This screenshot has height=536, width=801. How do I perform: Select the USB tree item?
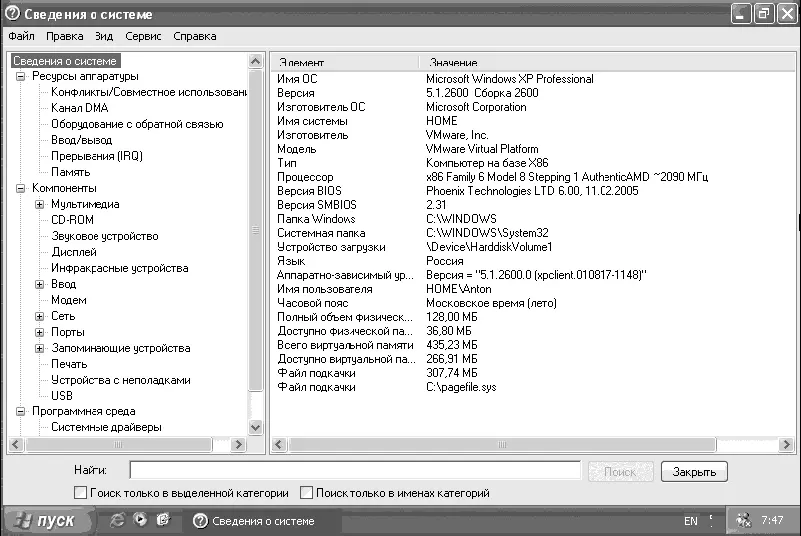click(x=62, y=396)
